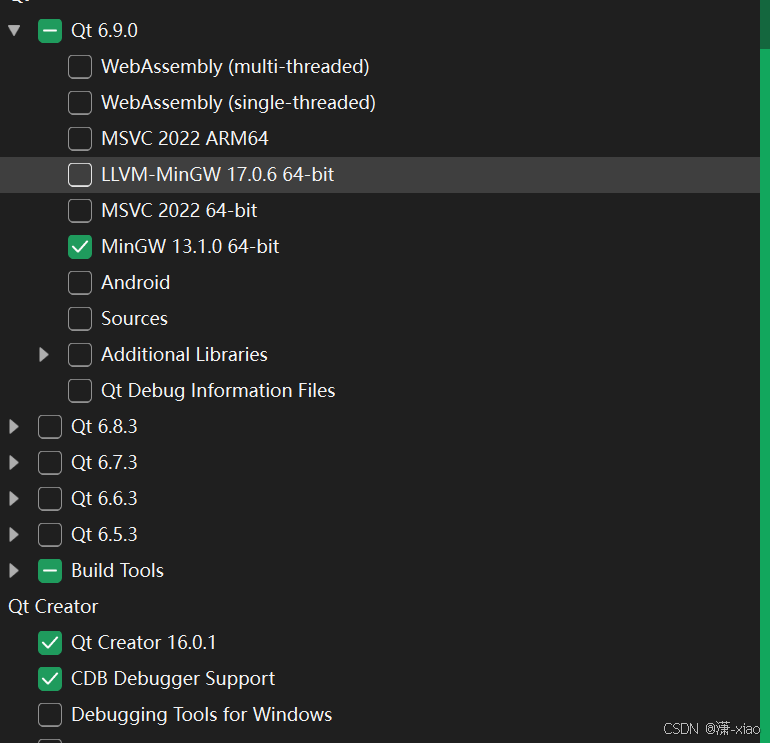Select the 'Qt Creator' section heading
Image resolution: width=770 pixels, height=743 pixels.
pyautogui.click(x=53, y=607)
